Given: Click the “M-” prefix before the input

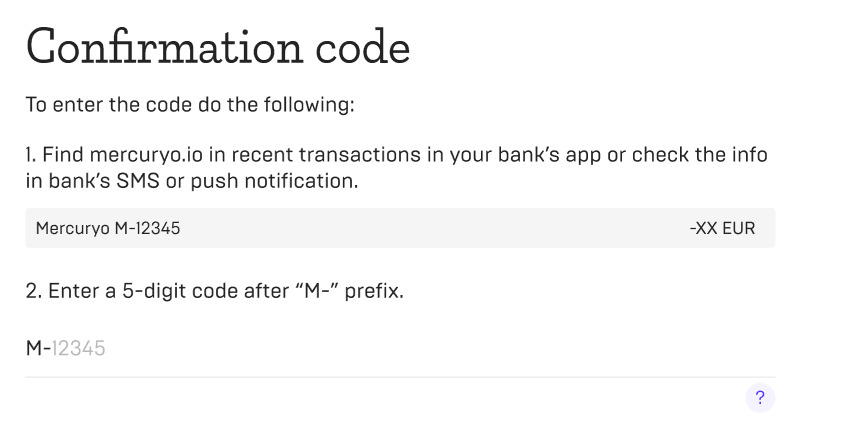Looking at the screenshot, I should (38, 348).
